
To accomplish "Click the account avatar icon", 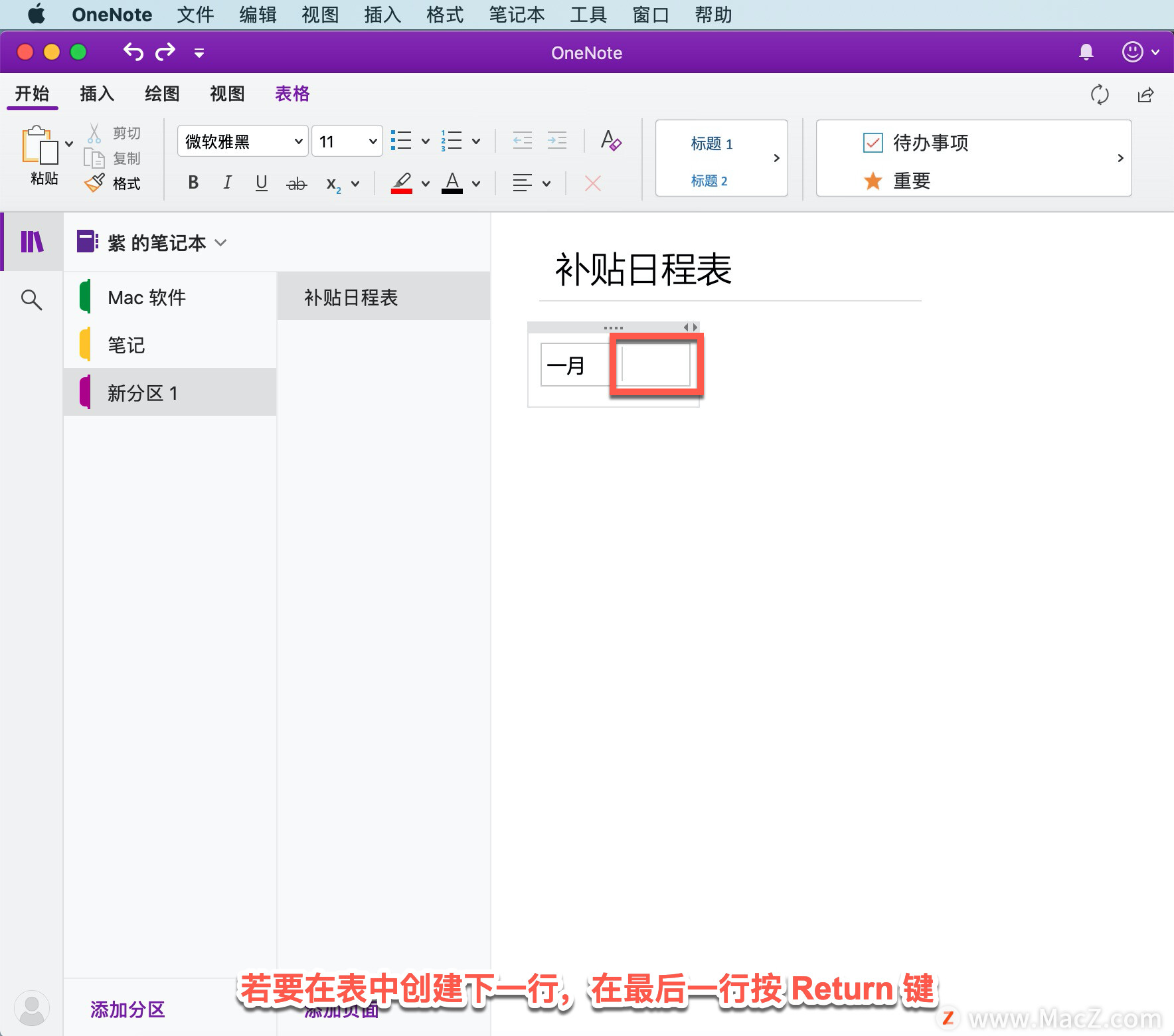I will click(x=32, y=1008).
